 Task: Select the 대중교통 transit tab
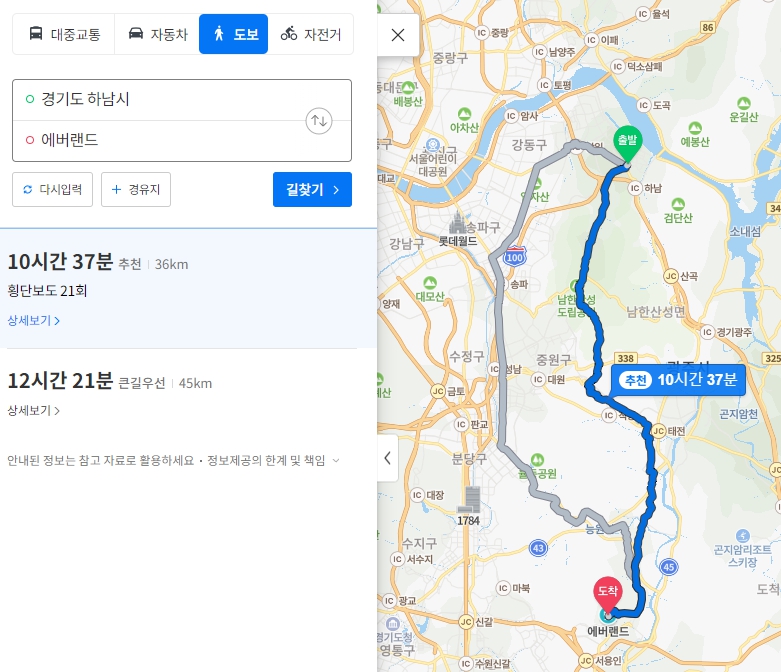[x=64, y=34]
